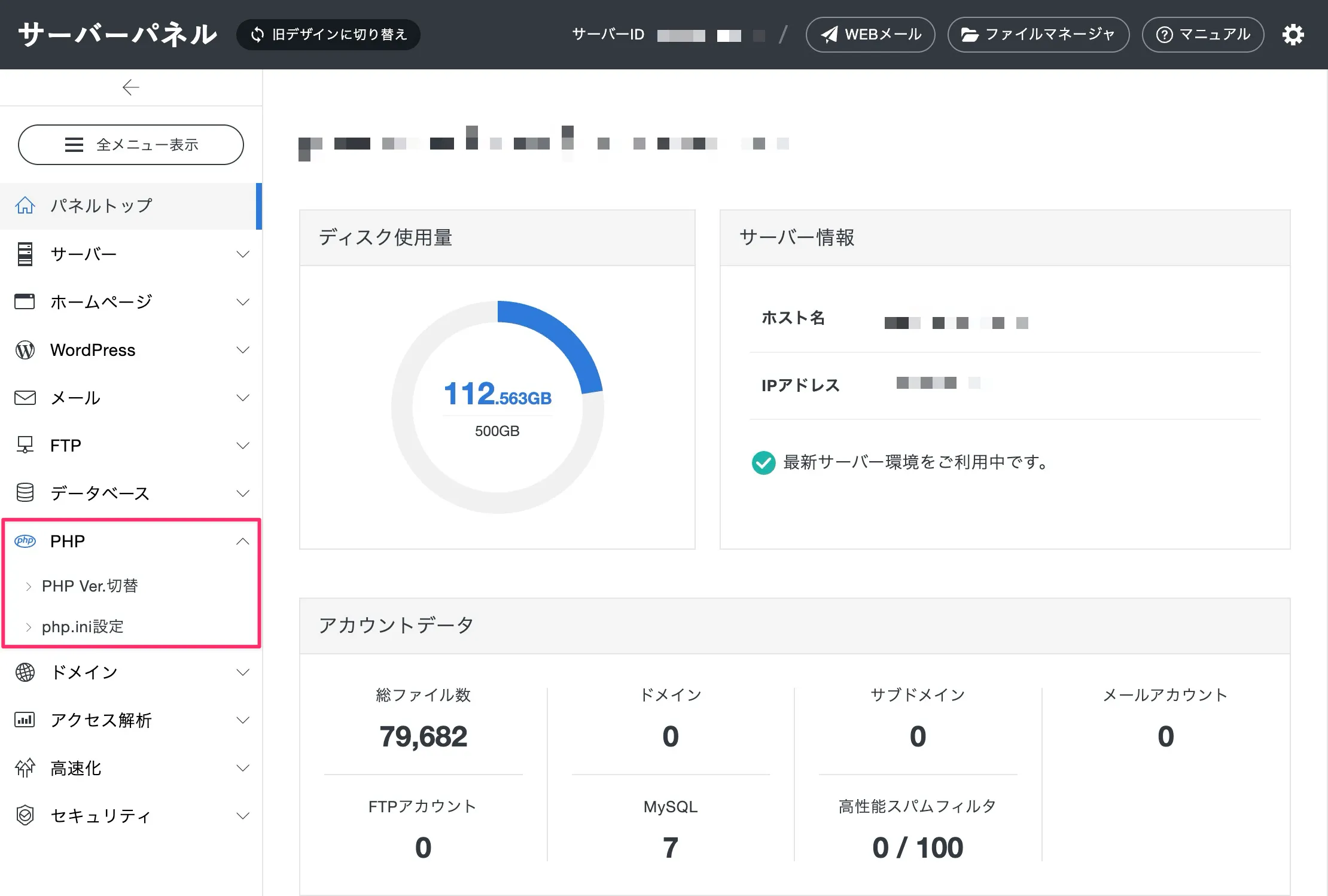Switch to old design with 旧デザインに切り替え
The height and width of the screenshot is (896, 1328).
[x=328, y=35]
